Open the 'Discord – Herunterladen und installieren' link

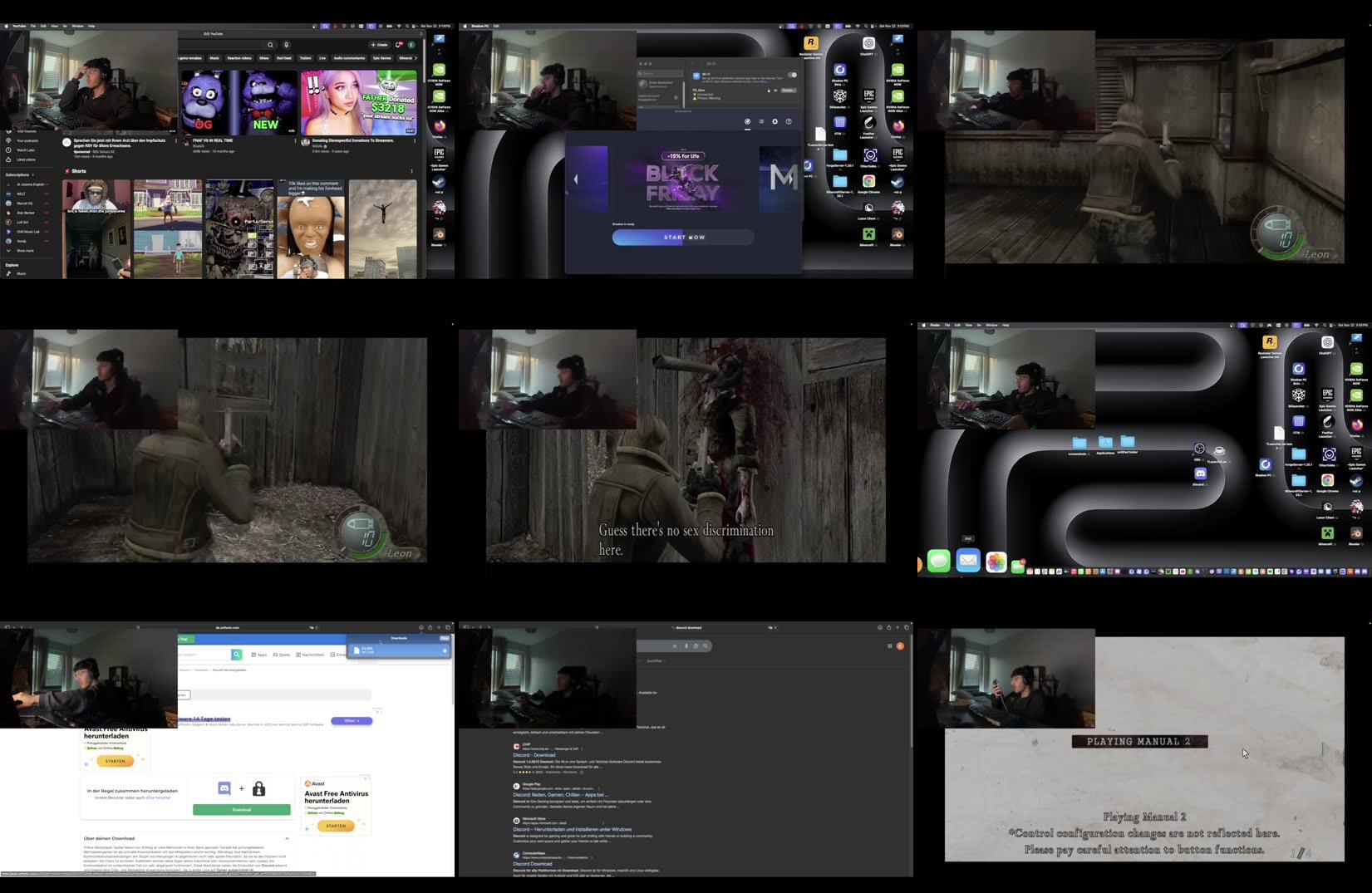[x=572, y=828]
